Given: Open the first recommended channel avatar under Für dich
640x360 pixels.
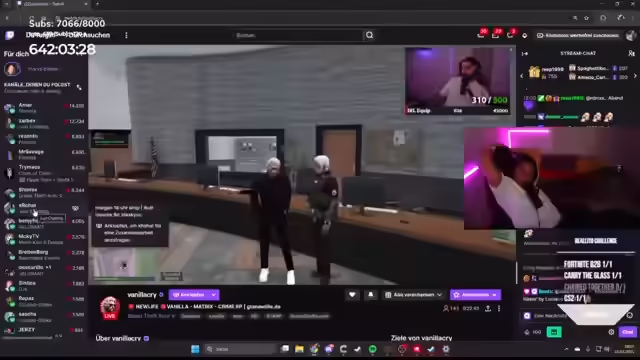Looking at the screenshot, I should [x=12, y=69].
